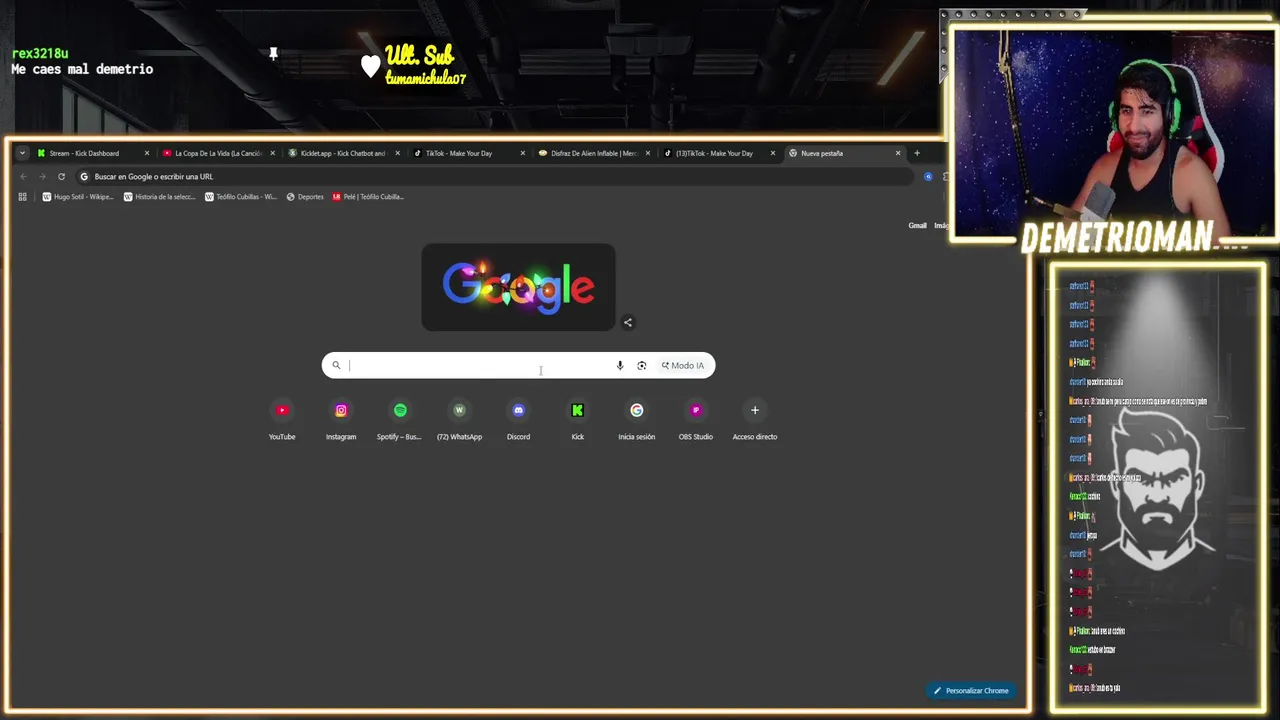
Task: Open the apps grid in bookmarks bar
Action: click(23, 197)
